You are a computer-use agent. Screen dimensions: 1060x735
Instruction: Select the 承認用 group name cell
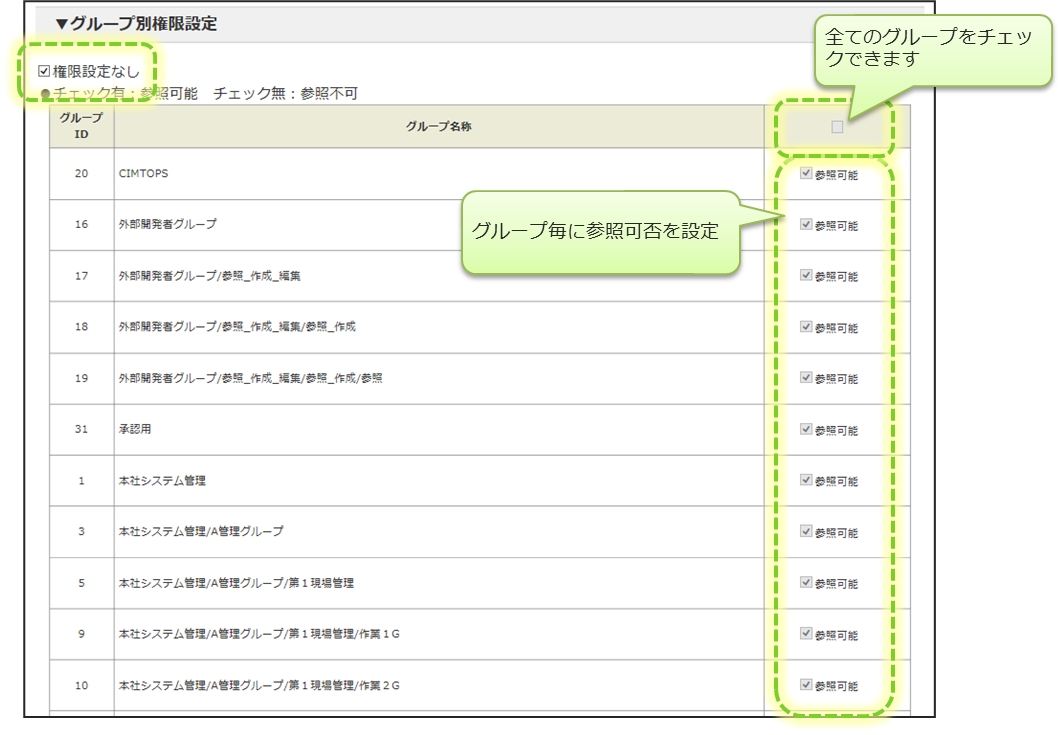pyautogui.click(x=135, y=429)
